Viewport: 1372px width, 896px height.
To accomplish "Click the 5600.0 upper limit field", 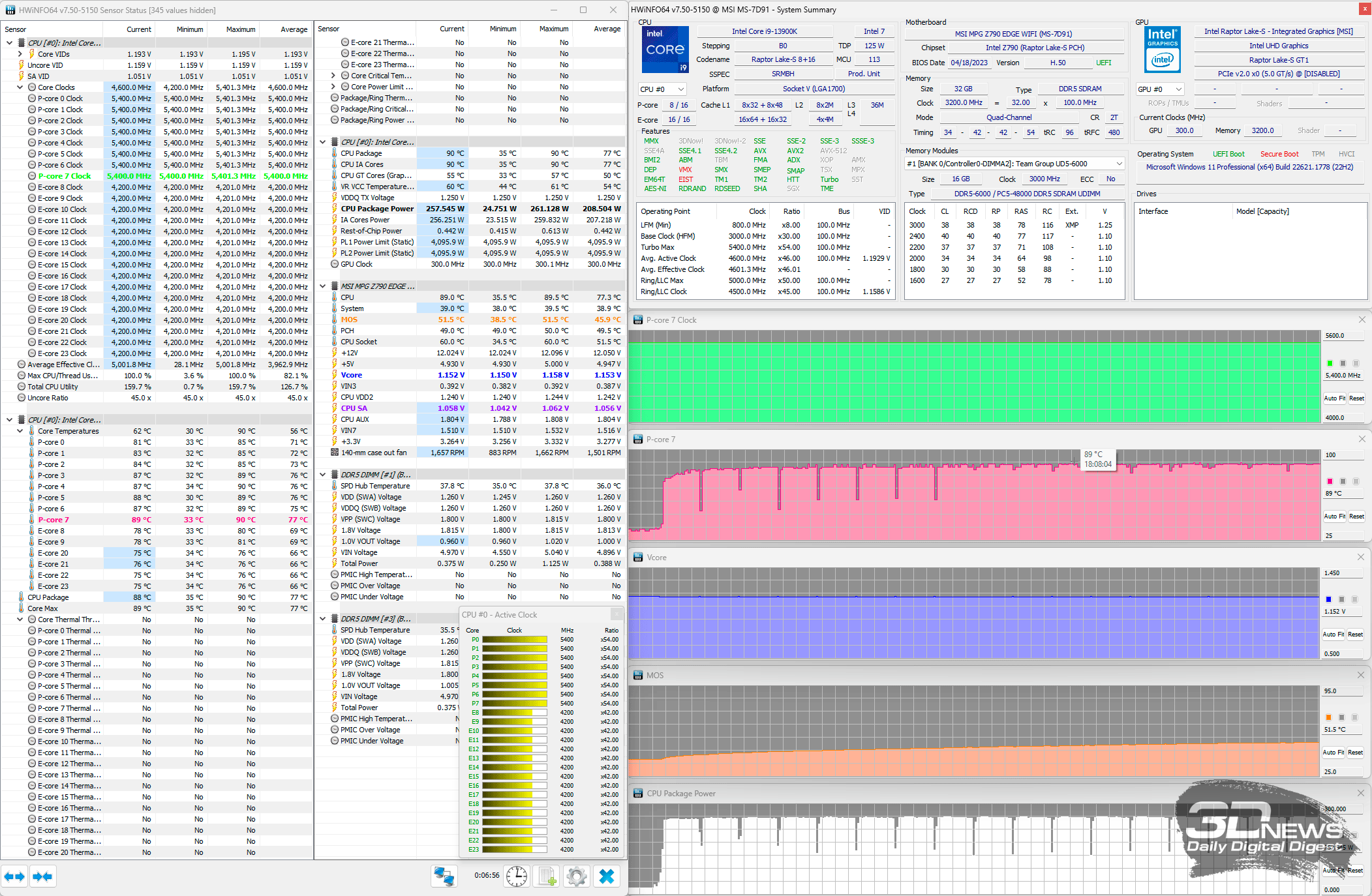I will tap(1343, 336).
